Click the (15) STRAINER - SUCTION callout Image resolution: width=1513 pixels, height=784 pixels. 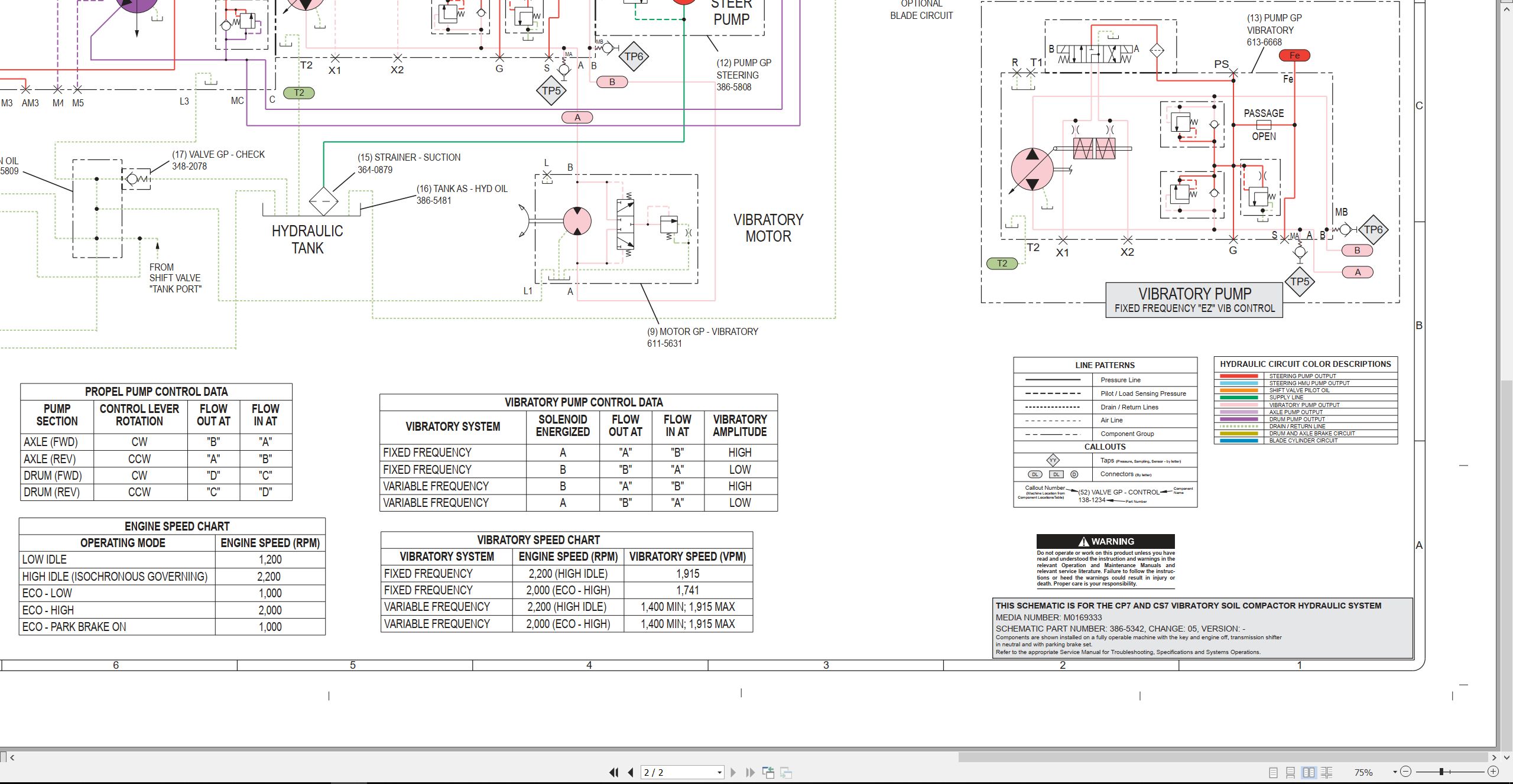(x=408, y=163)
